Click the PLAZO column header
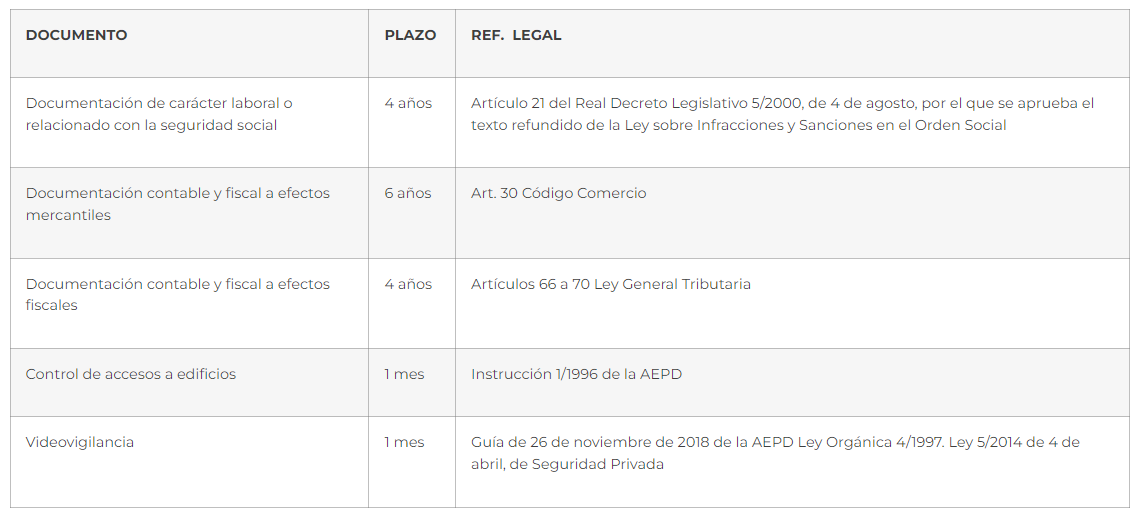The width and height of the screenshot is (1148, 518). 410,35
